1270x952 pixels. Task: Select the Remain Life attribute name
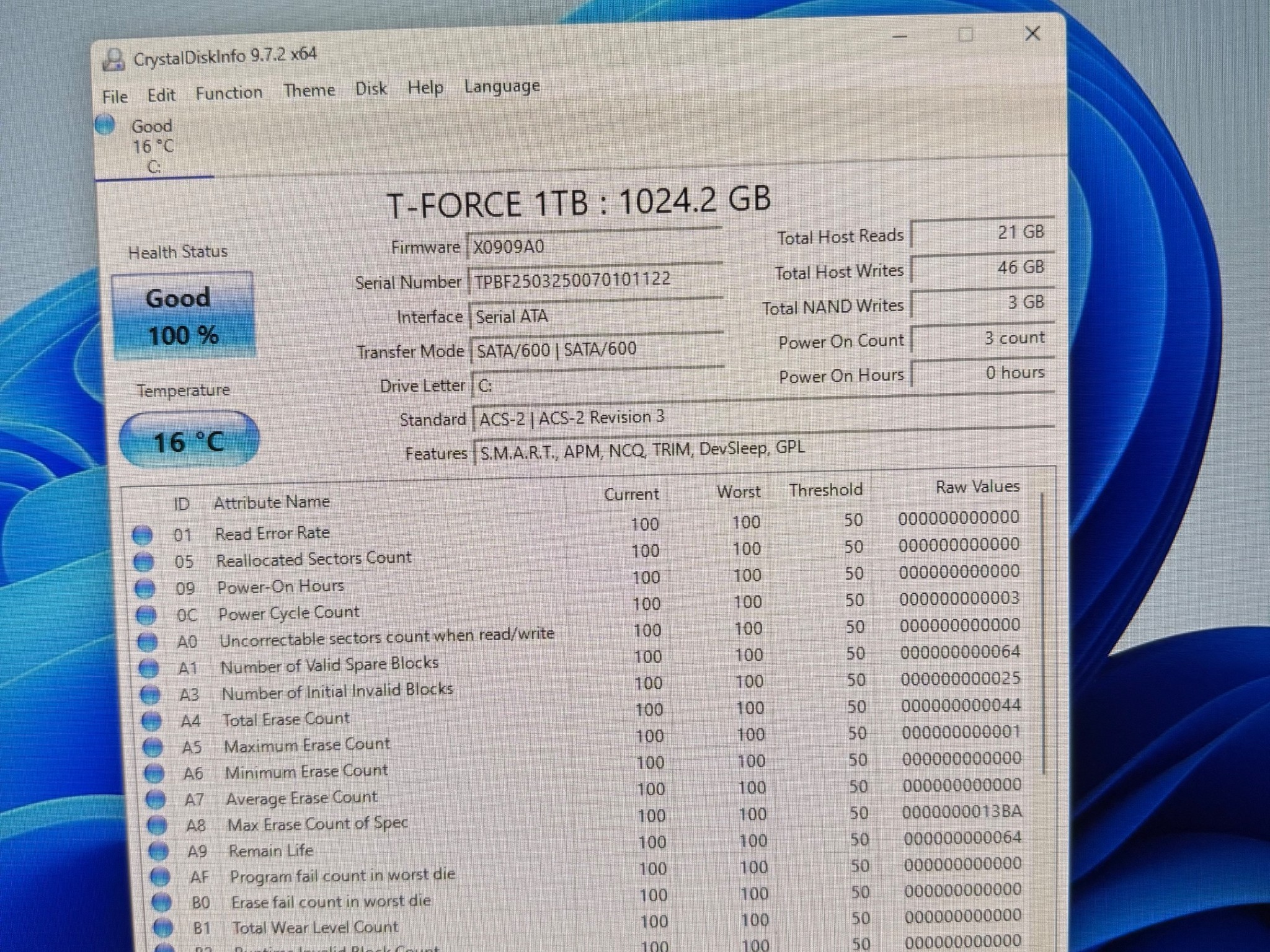pyautogui.click(x=271, y=850)
